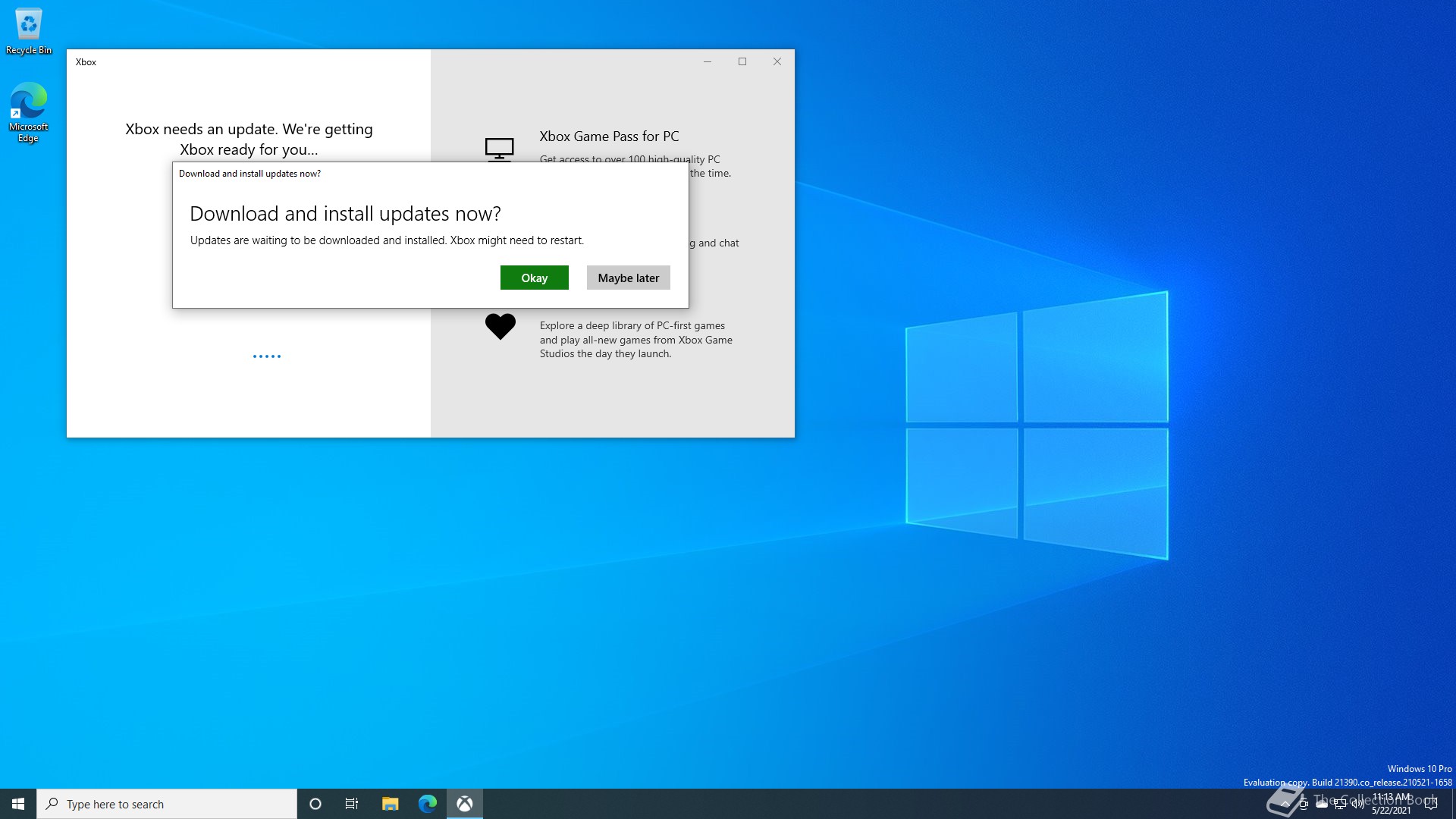
Task: Open the Recycle Bin desktop icon
Action: (29, 31)
